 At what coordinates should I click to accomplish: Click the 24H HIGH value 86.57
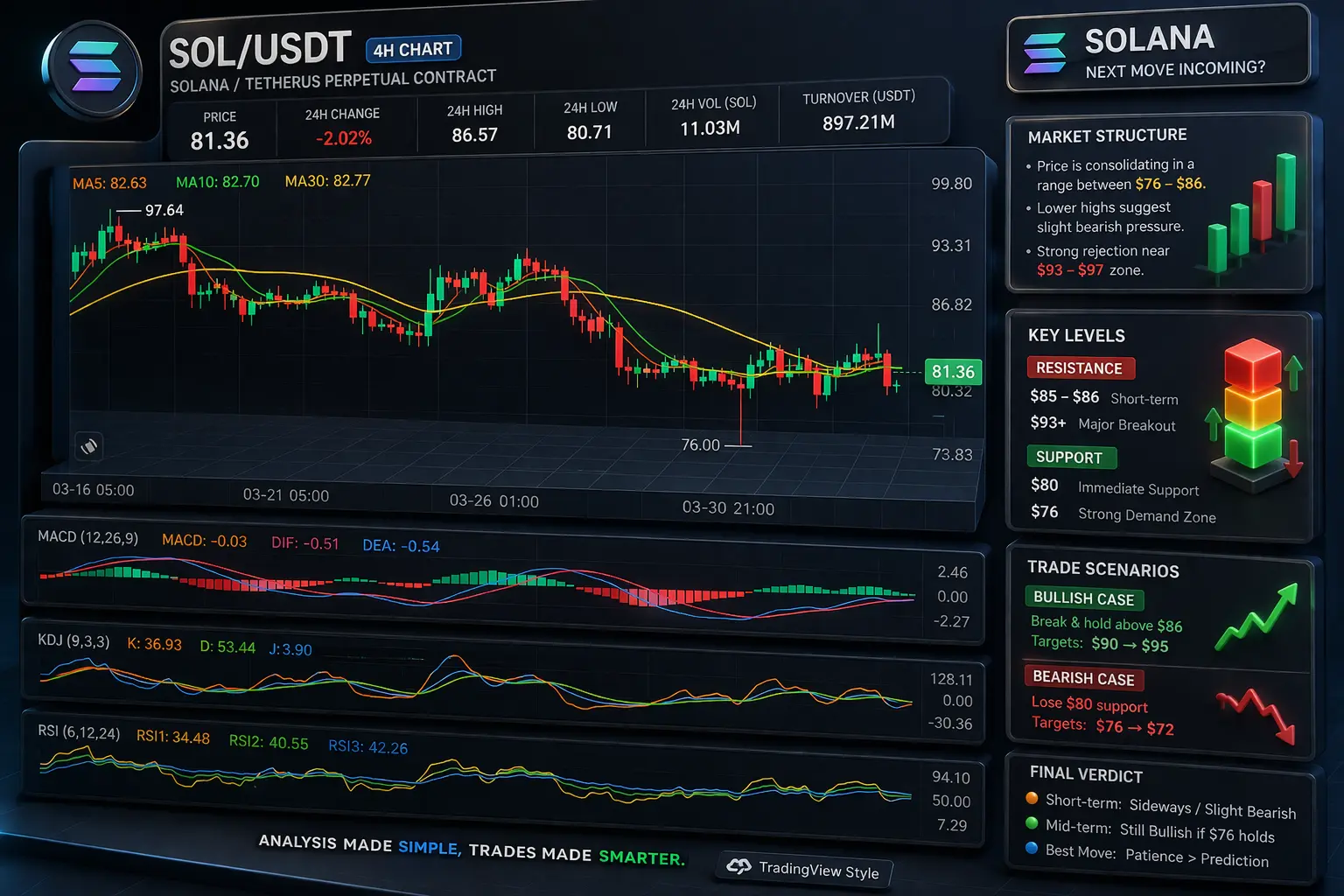pyautogui.click(x=474, y=135)
